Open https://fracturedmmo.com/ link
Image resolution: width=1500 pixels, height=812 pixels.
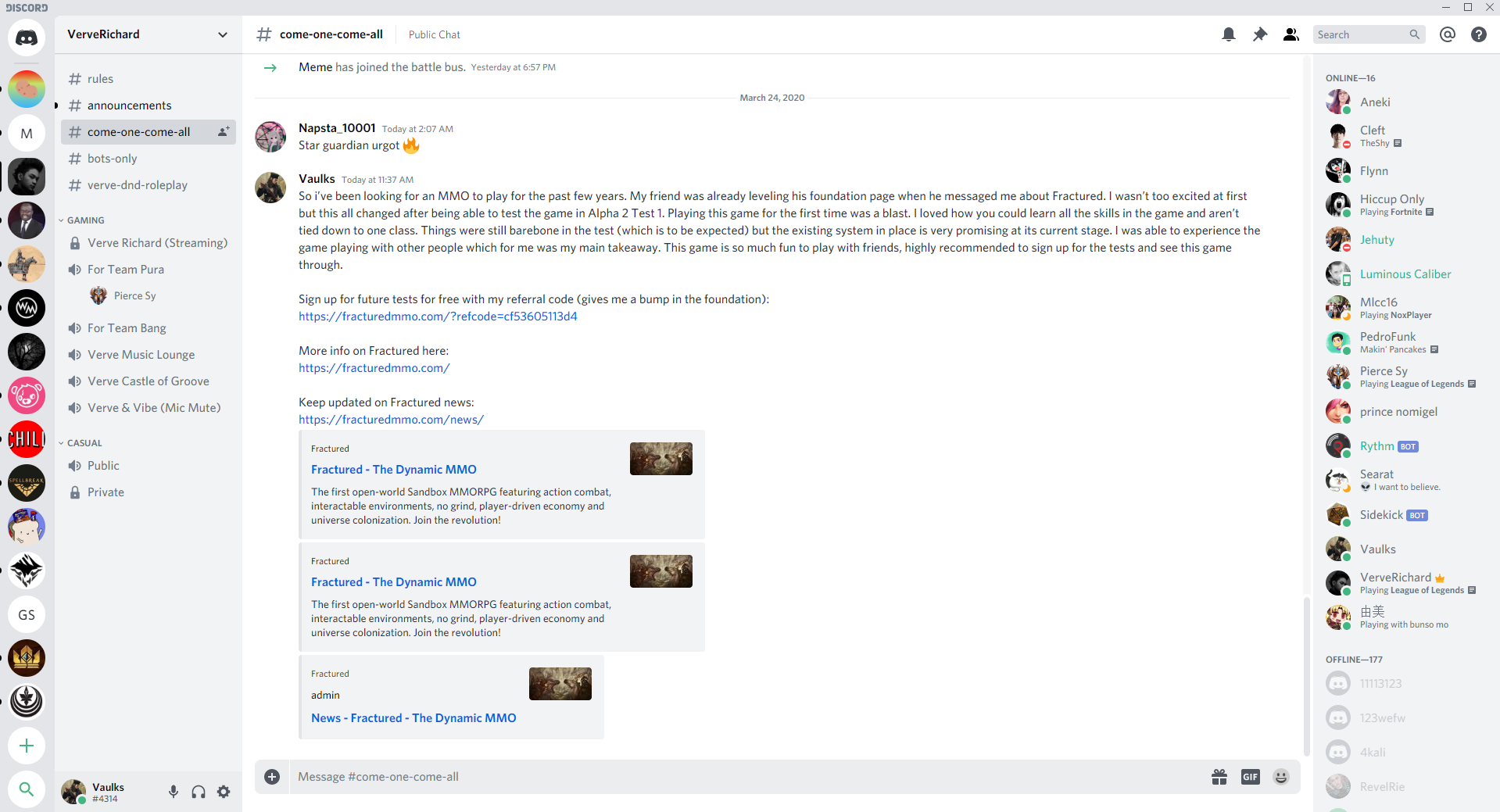click(374, 368)
